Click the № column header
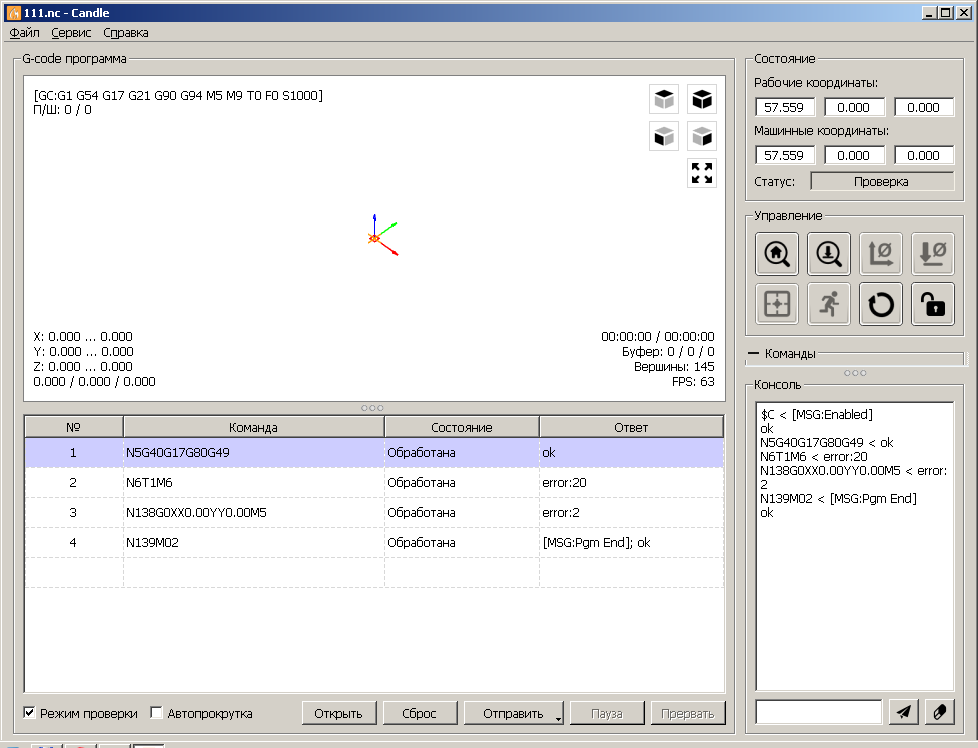The height and width of the screenshot is (748, 978). 74,427
